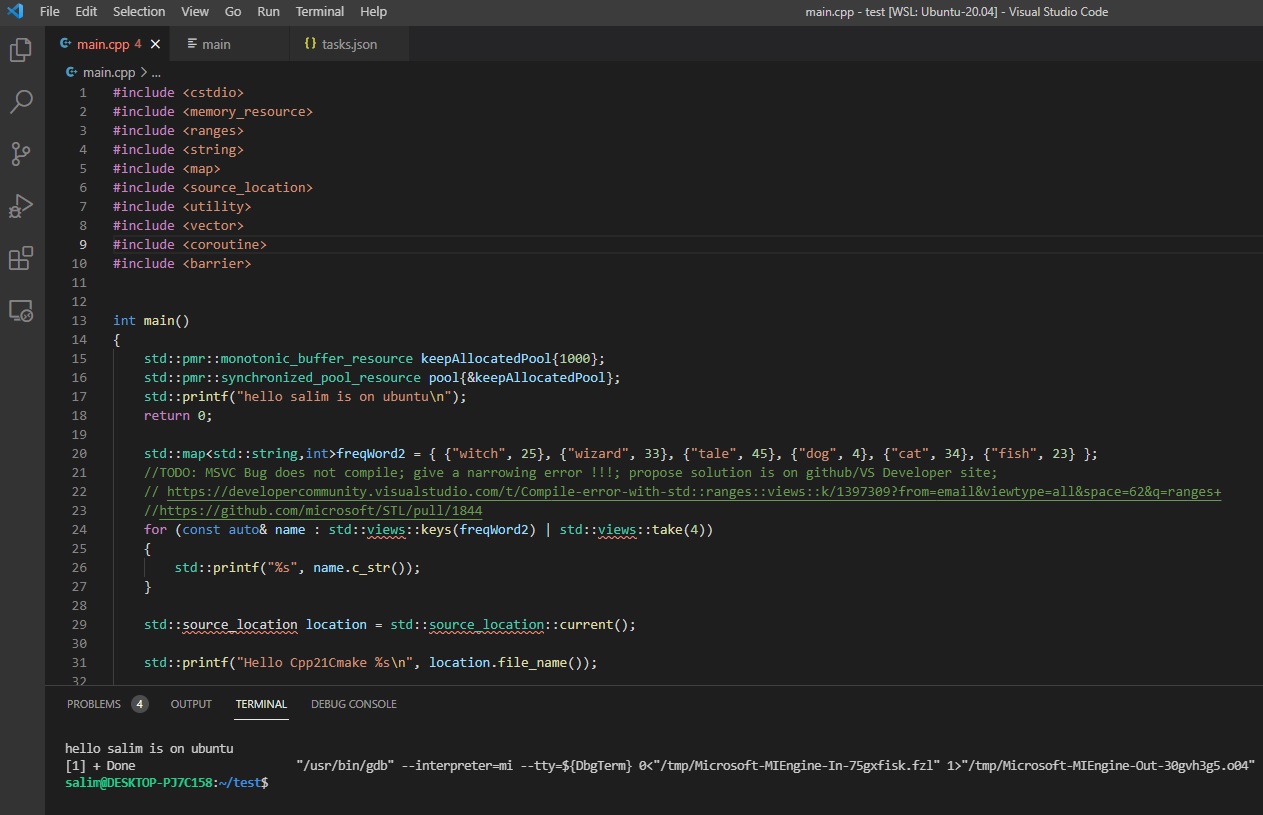The image size is (1263, 815).
Task: Open the Run and Debug panel icon
Action: (21, 206)
